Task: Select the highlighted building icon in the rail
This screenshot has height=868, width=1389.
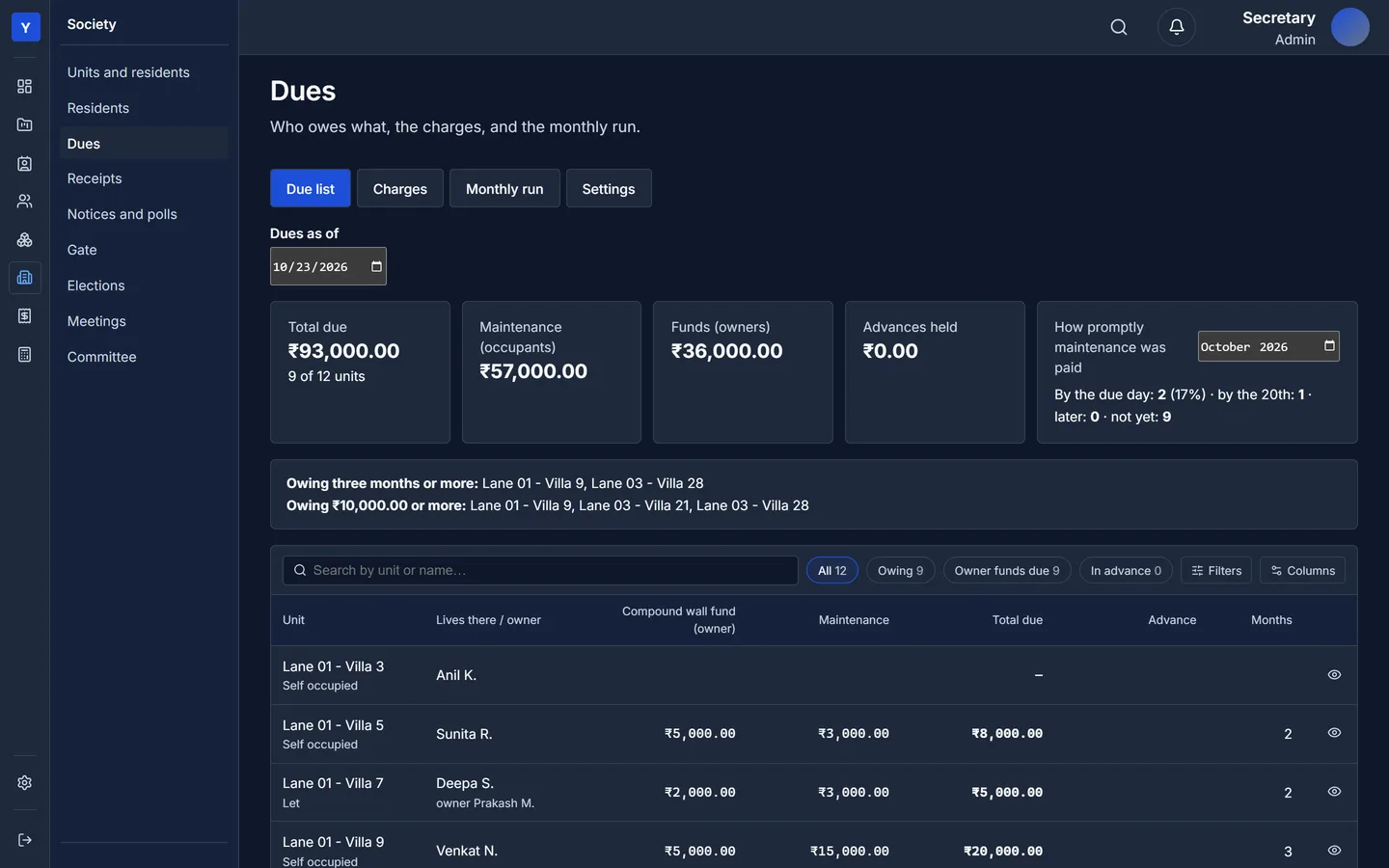Action: coord(25,278)
